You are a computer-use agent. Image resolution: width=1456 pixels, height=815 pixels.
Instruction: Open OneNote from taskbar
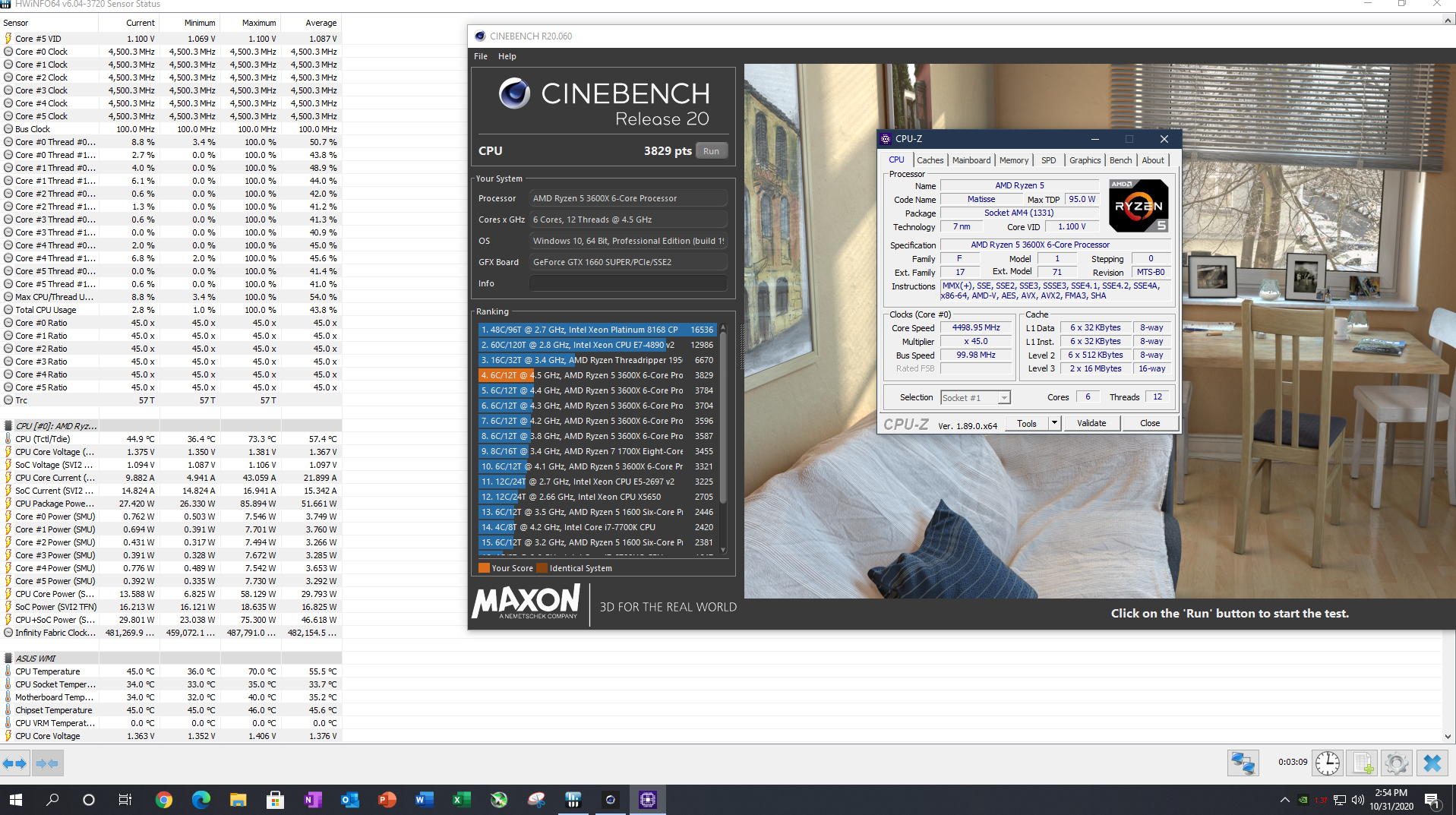point(312,800)
